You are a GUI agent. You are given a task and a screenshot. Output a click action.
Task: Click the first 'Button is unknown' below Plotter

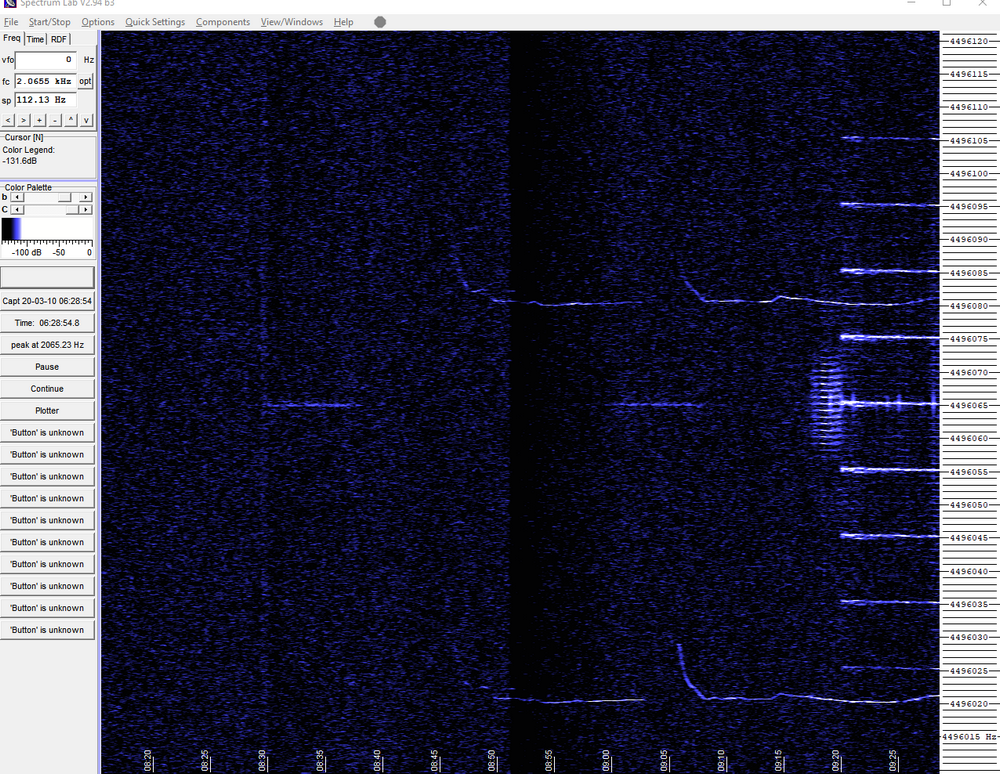click(x=47, y=432)
